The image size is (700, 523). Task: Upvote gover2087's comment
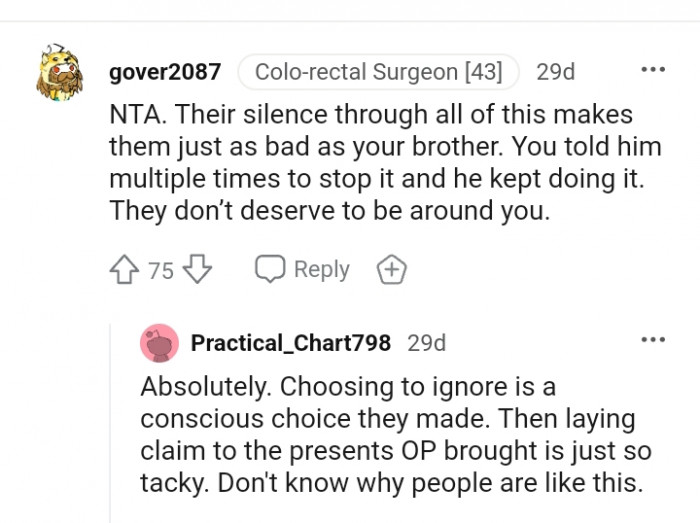(x=125, y=270)
